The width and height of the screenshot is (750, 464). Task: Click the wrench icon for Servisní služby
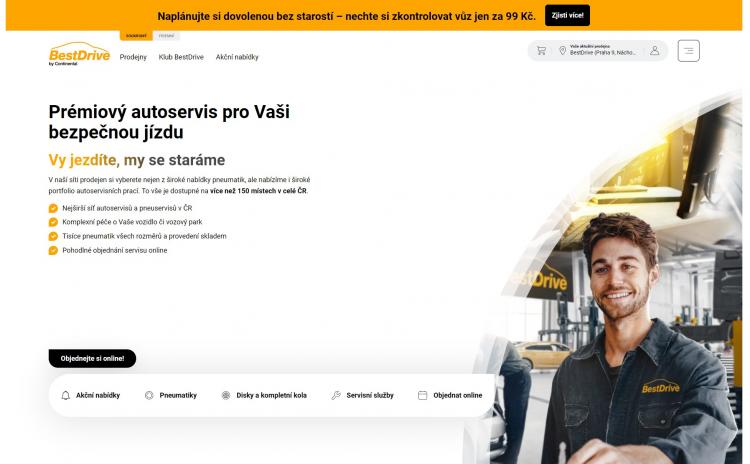pos(336,395)
